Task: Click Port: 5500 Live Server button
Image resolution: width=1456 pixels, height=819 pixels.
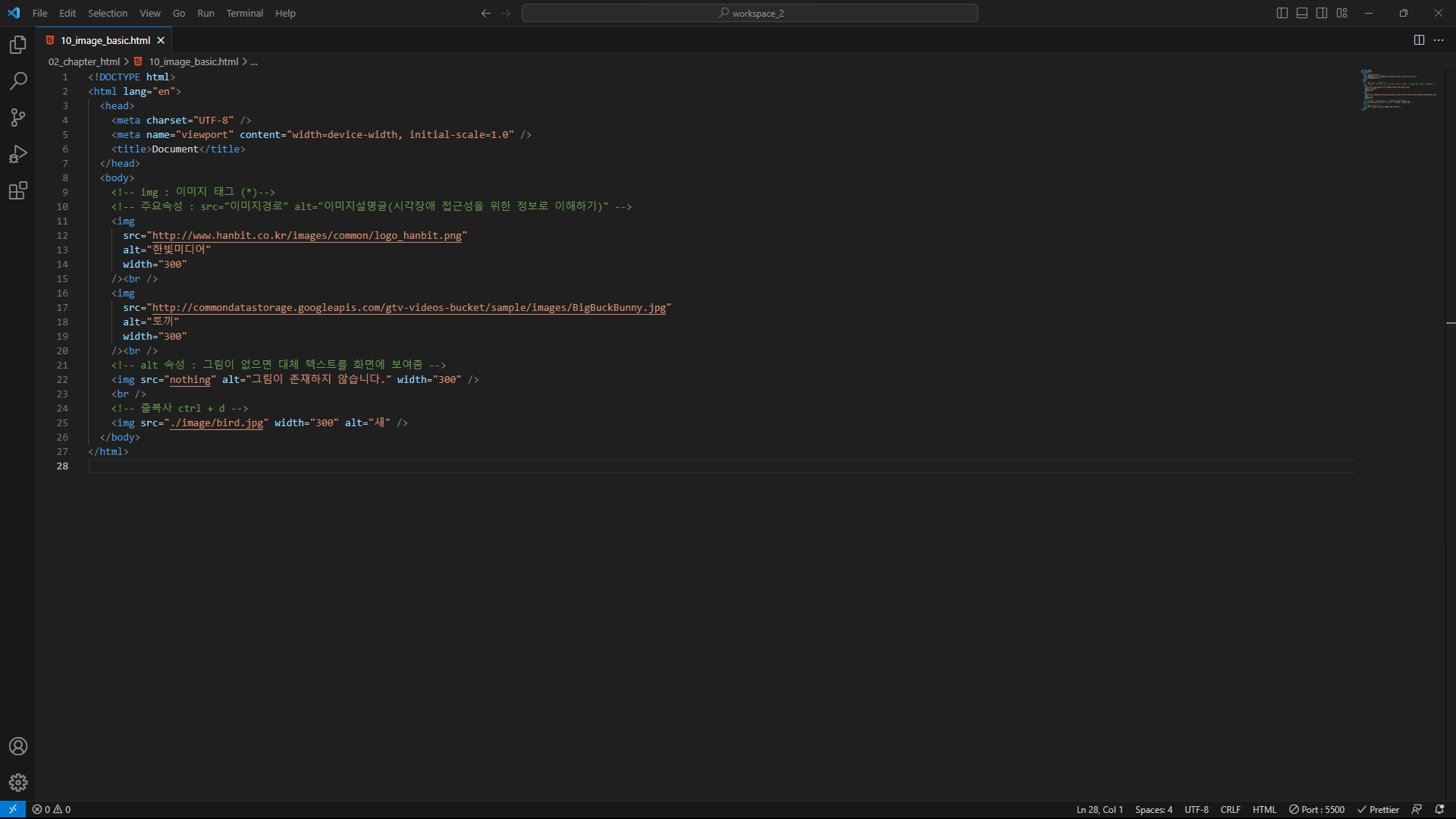Action: coord(1317,809)
